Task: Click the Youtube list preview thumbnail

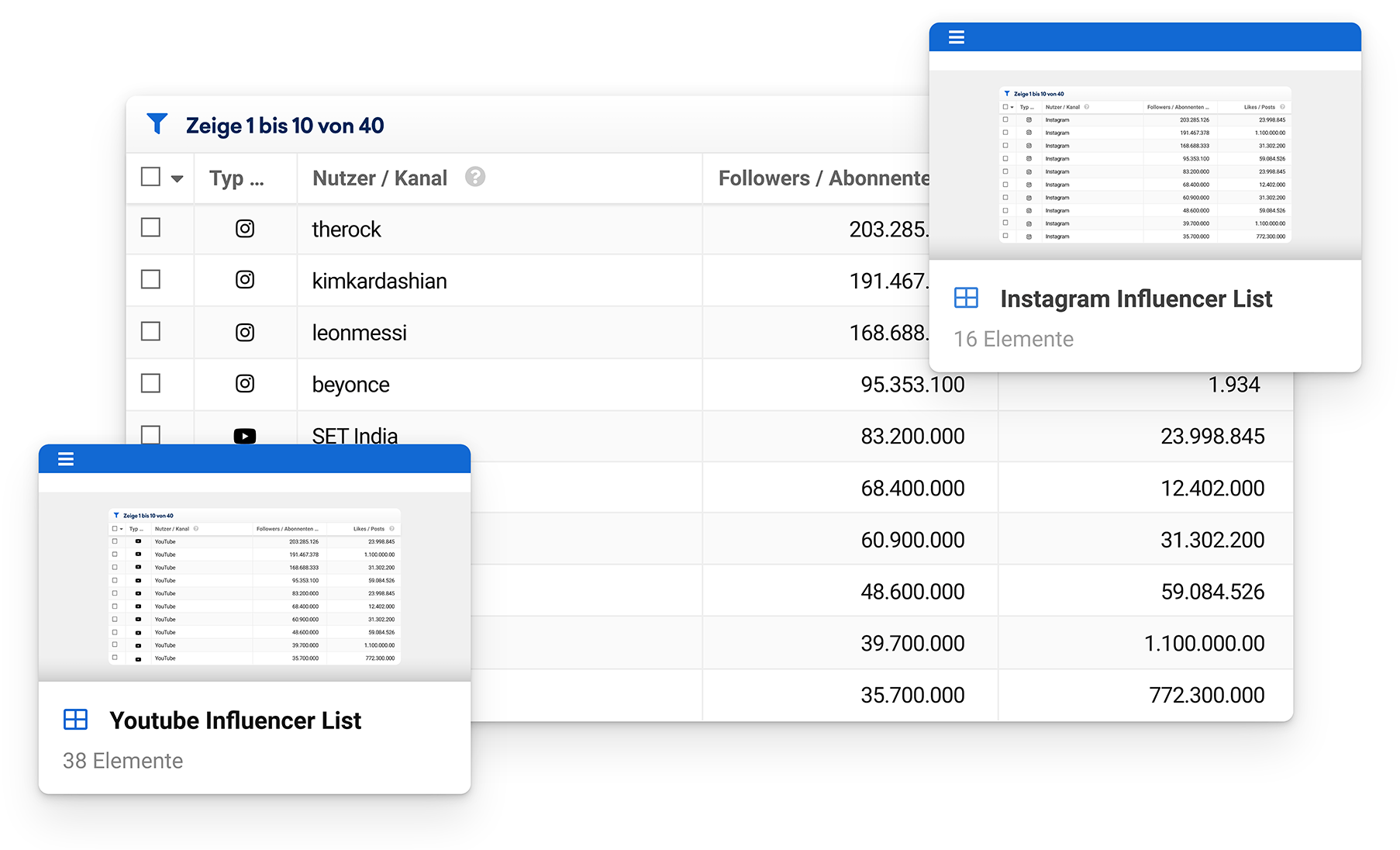Action: click(254, 586)
